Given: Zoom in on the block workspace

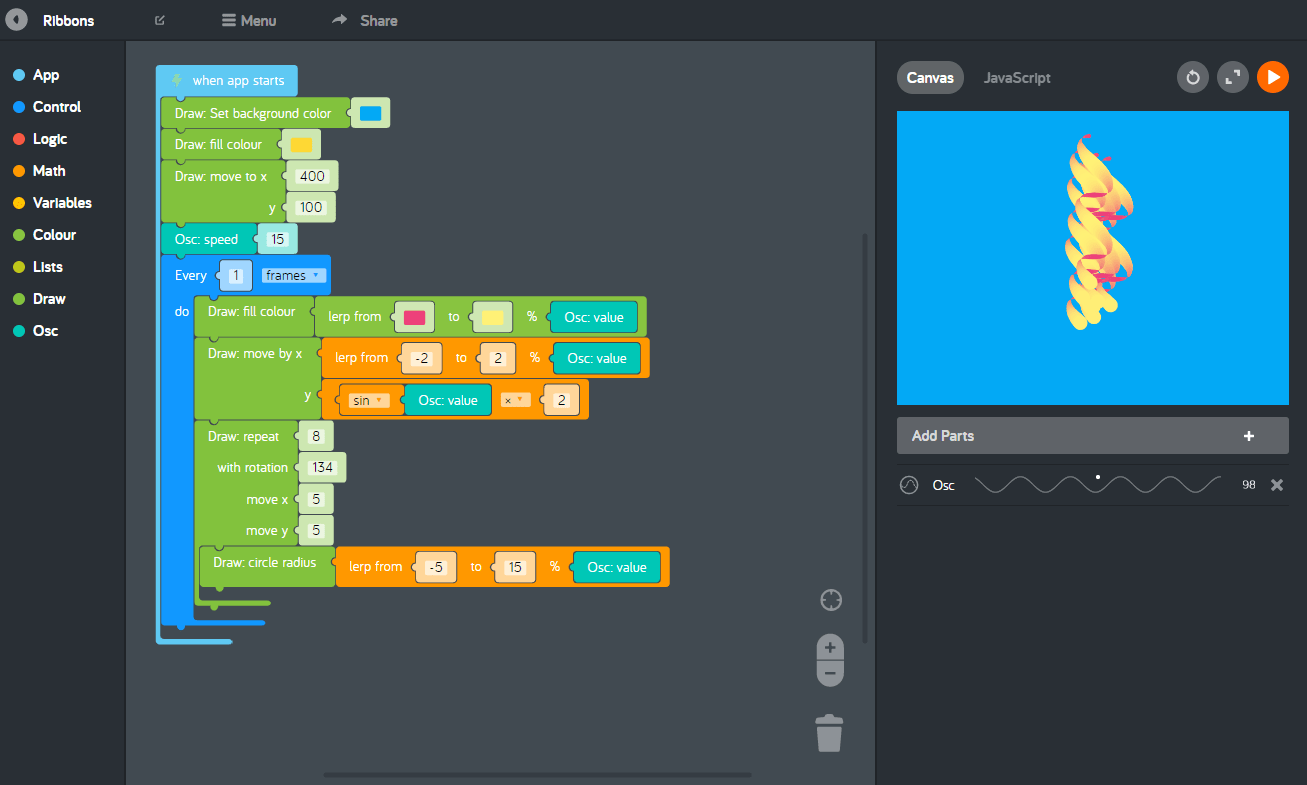Looking at the screenshot, I should tap(829, 647).
